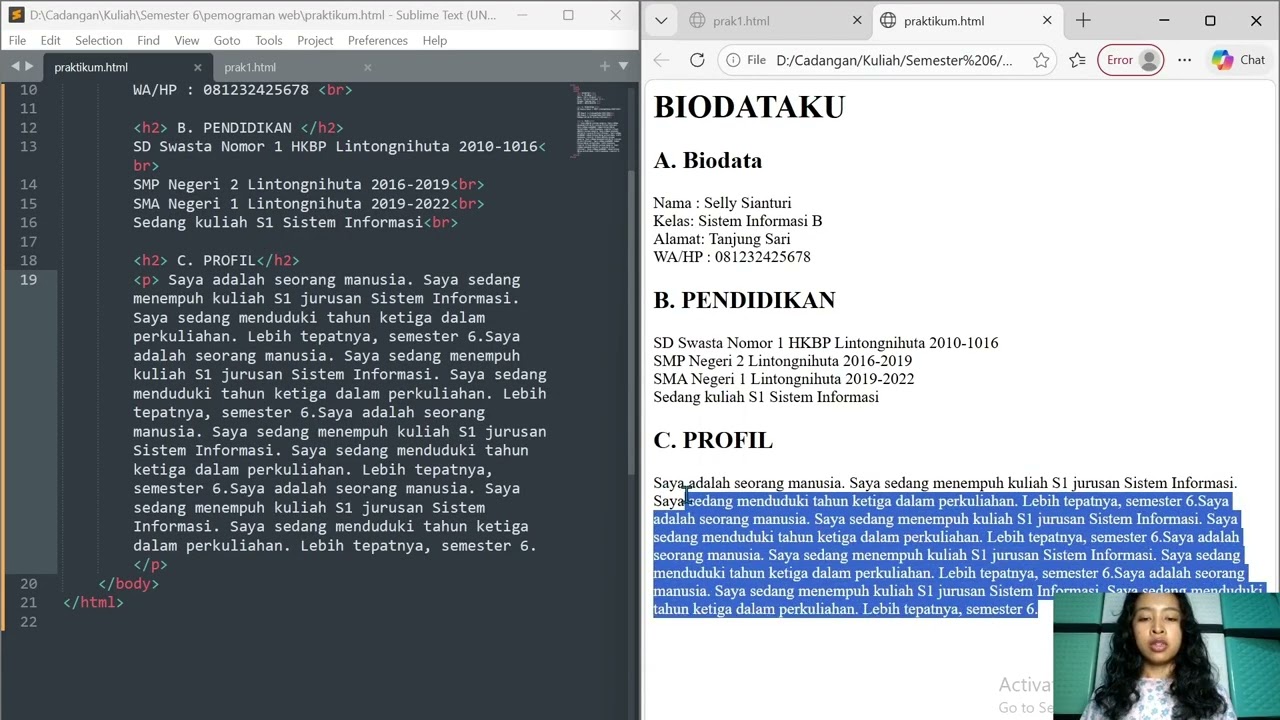Click the text Kelas: Sistem Informasi B

click(737, 221)
